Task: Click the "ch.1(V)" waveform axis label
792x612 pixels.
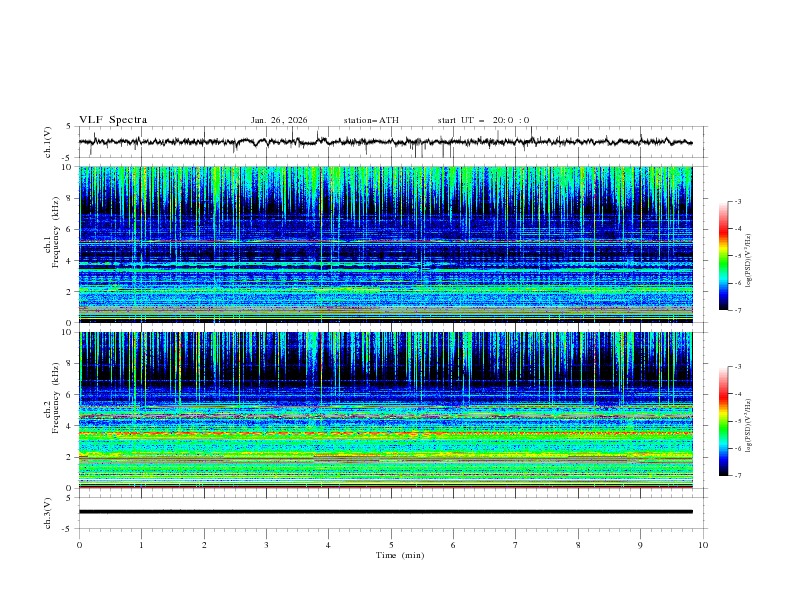Action: [x=48, y=142]
